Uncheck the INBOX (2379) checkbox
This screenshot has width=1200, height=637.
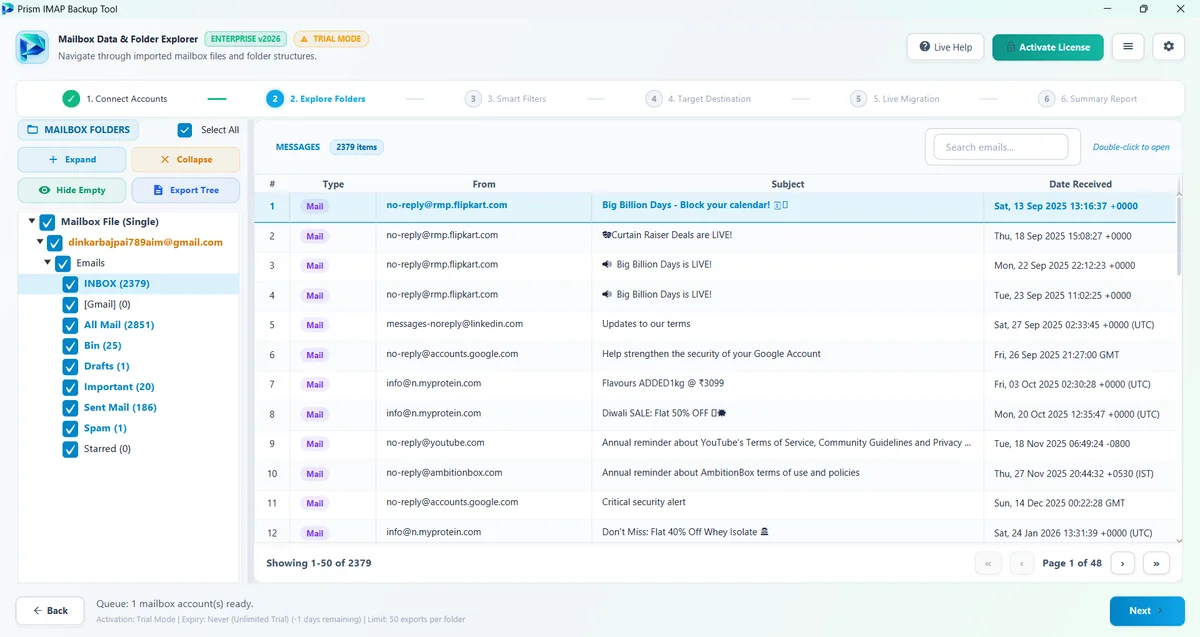tap(70, 284)
